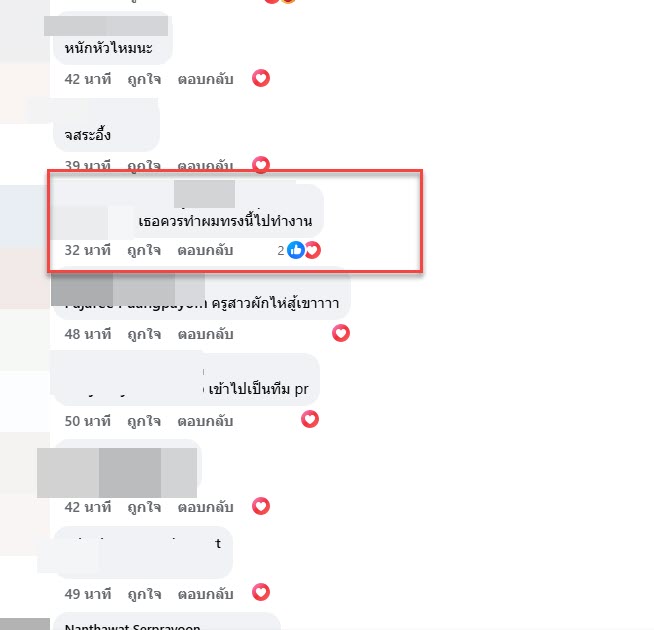Like the หนักหัวไหมนะ comment via ถูกใจ
Viewport: 654px width, 630px height.
coord(144,79)
